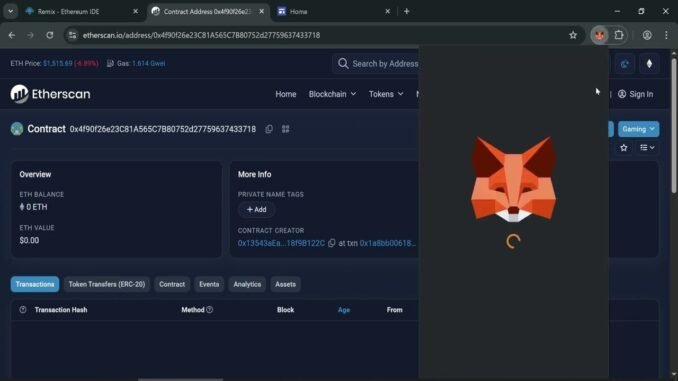Image resolution: width=678 pixels, height=381 pixels.
Task: Sort by the Age column header
Action: pos(344,310)
